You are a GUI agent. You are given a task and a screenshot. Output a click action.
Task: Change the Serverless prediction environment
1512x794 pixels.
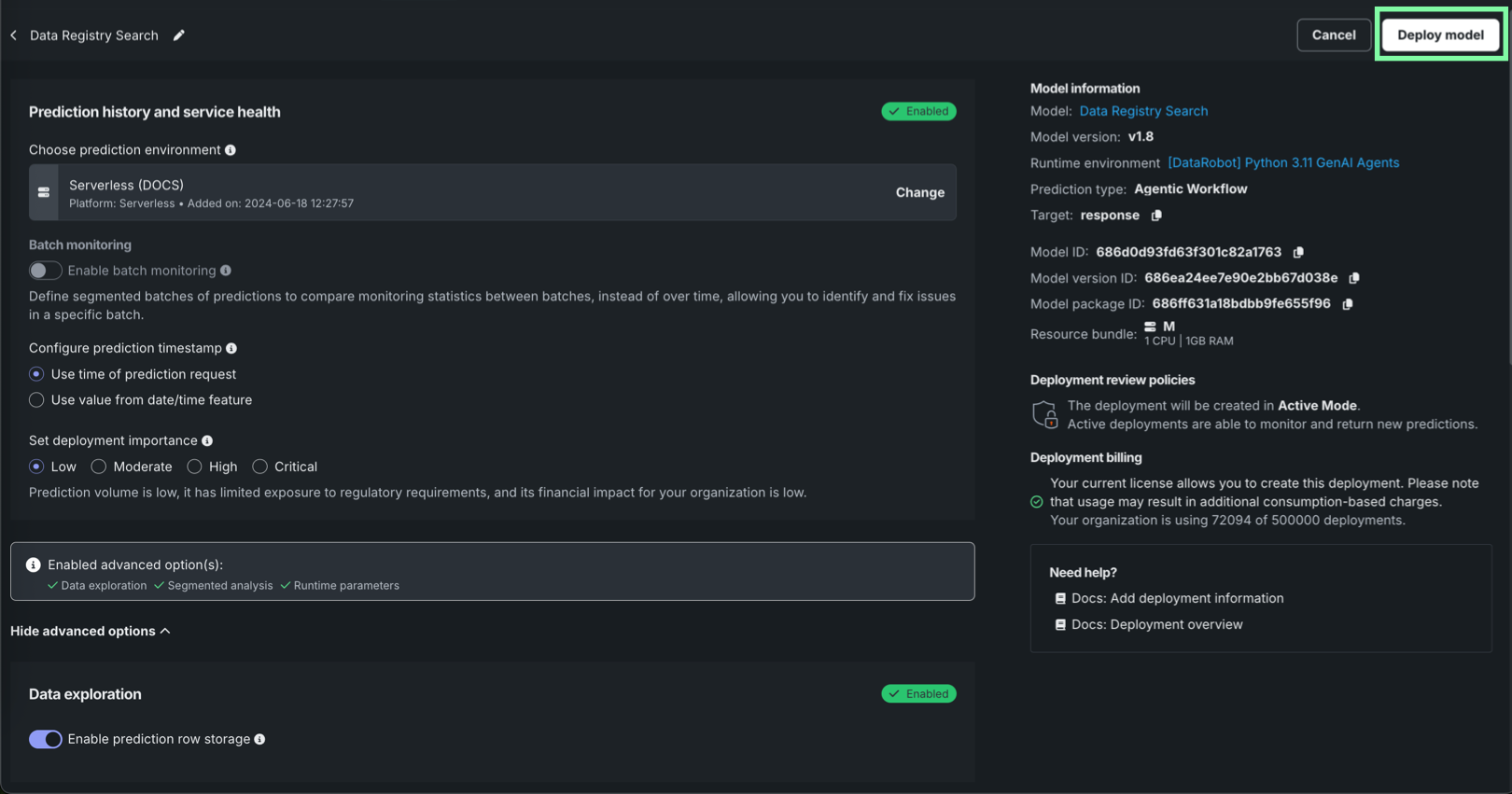pyautogui.click(x=919, y=192)
